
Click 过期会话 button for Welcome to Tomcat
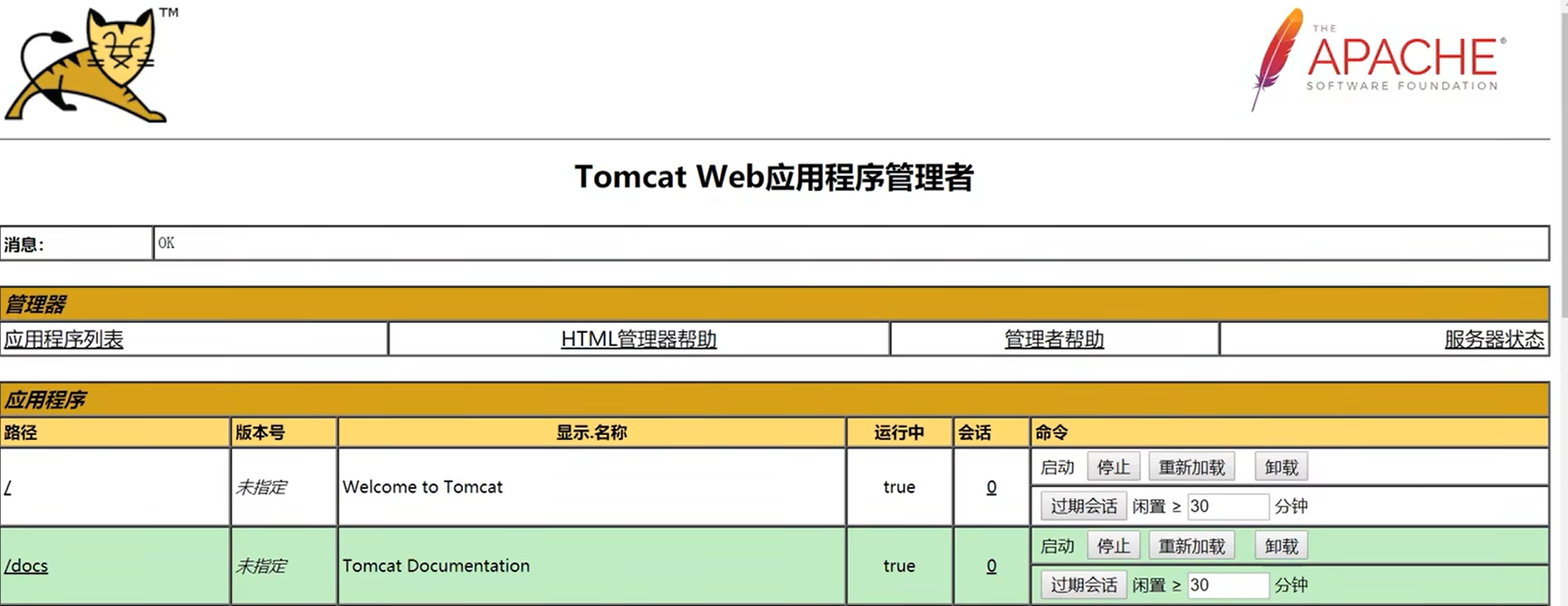(1083, 506)
